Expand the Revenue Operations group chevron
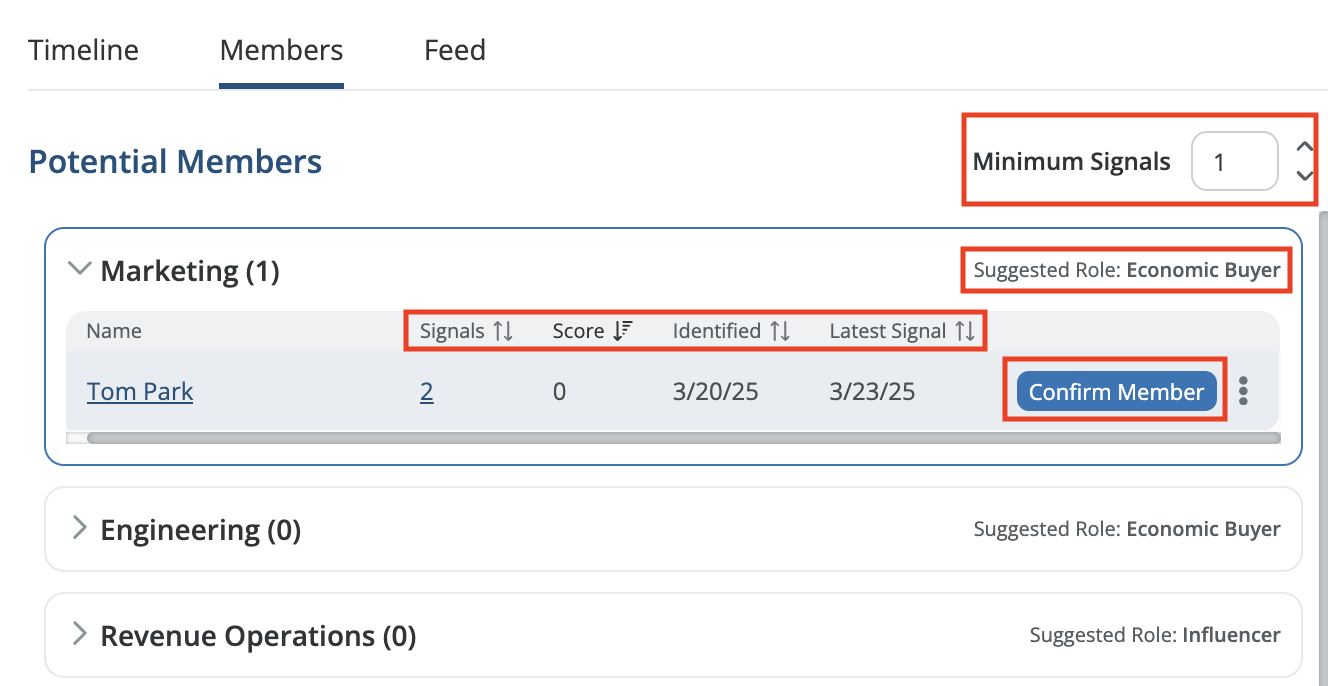Image resolution: width=1328 pixels, height=686 pixels. point(79,634)
